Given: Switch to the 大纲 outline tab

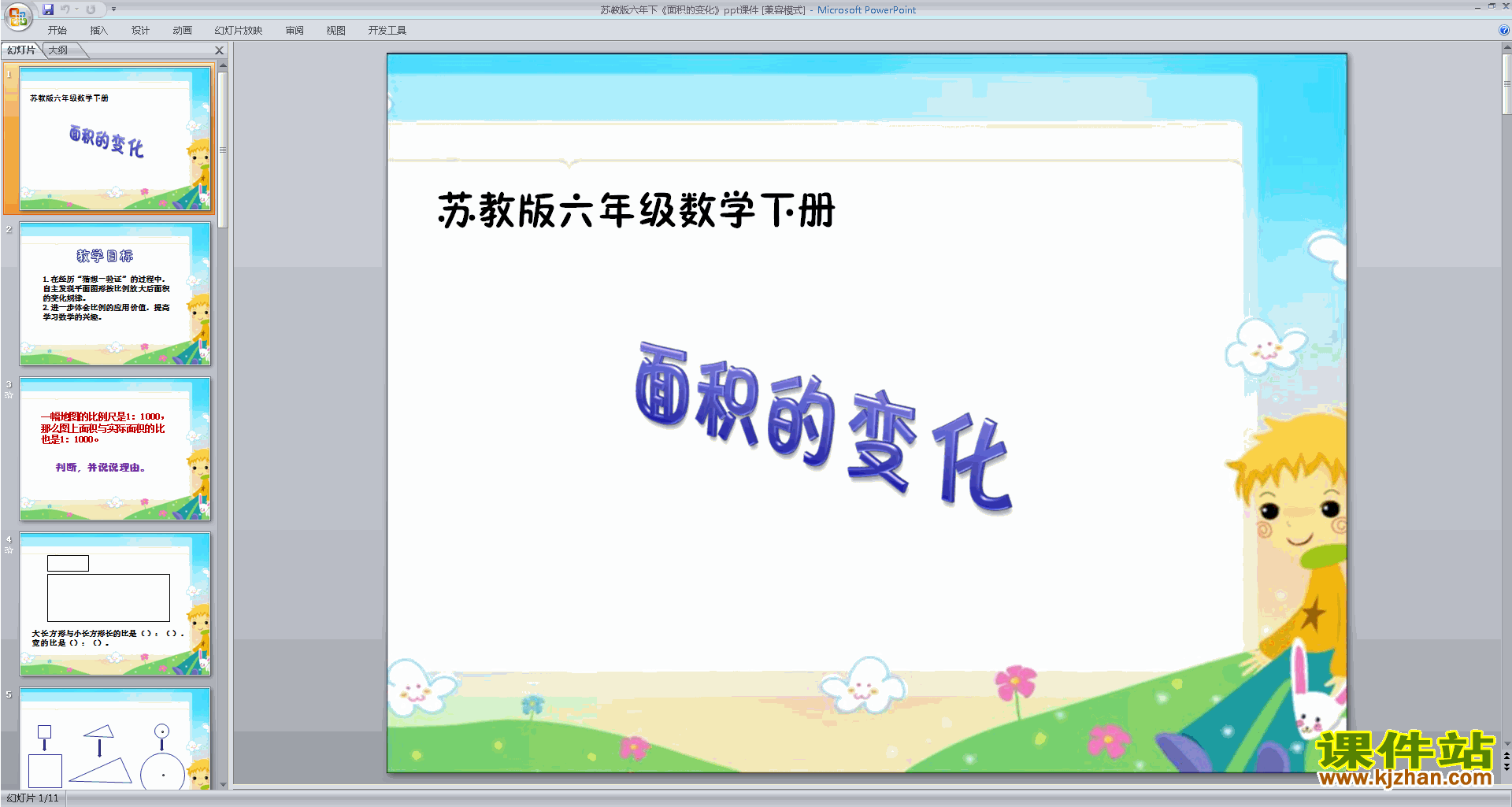Looking at the screenshot, I should coord(59,50).
